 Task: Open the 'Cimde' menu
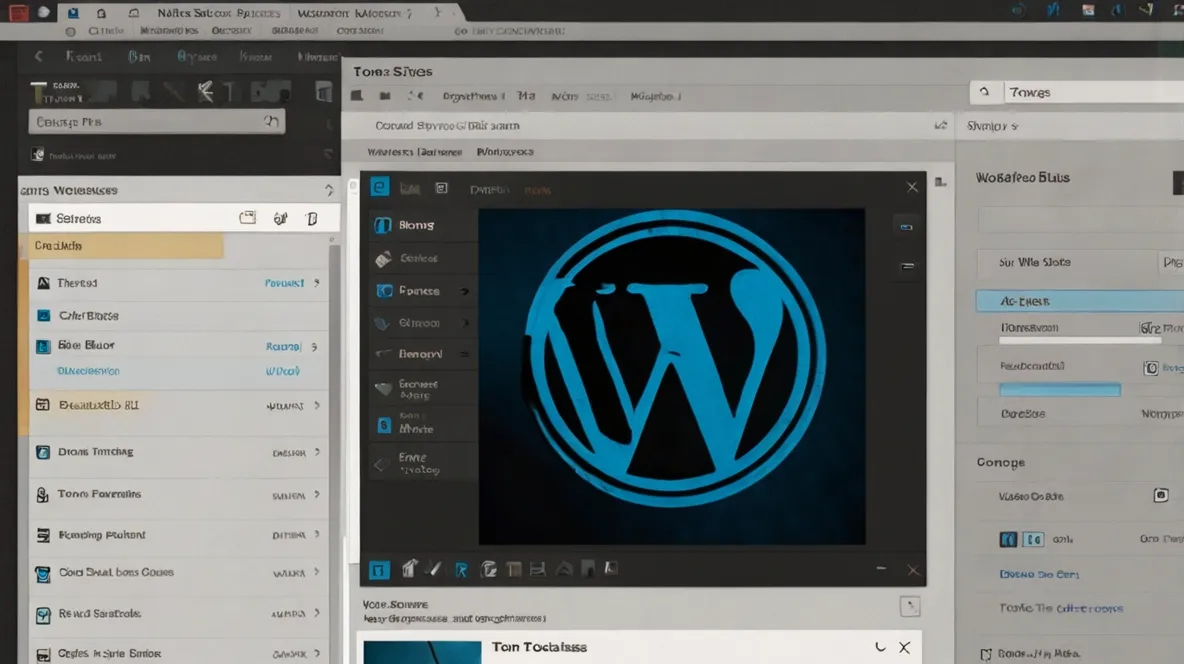tap(106, 31)
